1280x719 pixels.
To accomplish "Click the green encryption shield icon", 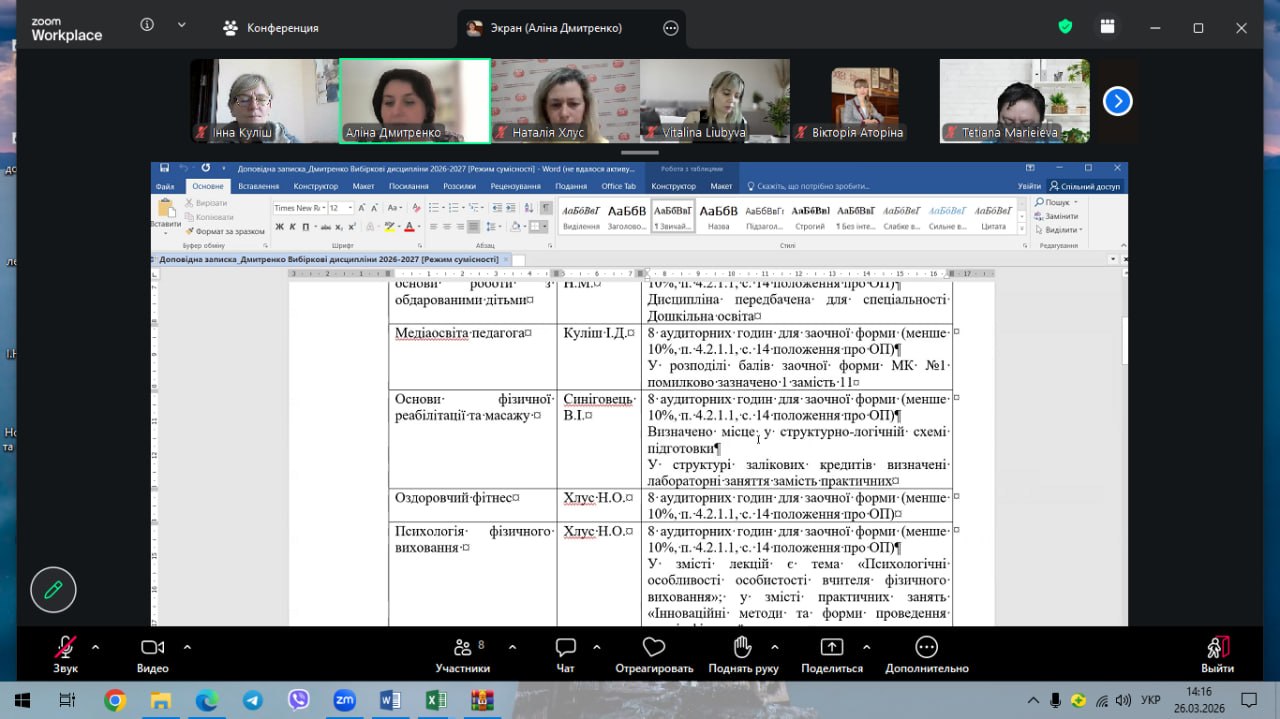I will click(x=1065, y=27).
